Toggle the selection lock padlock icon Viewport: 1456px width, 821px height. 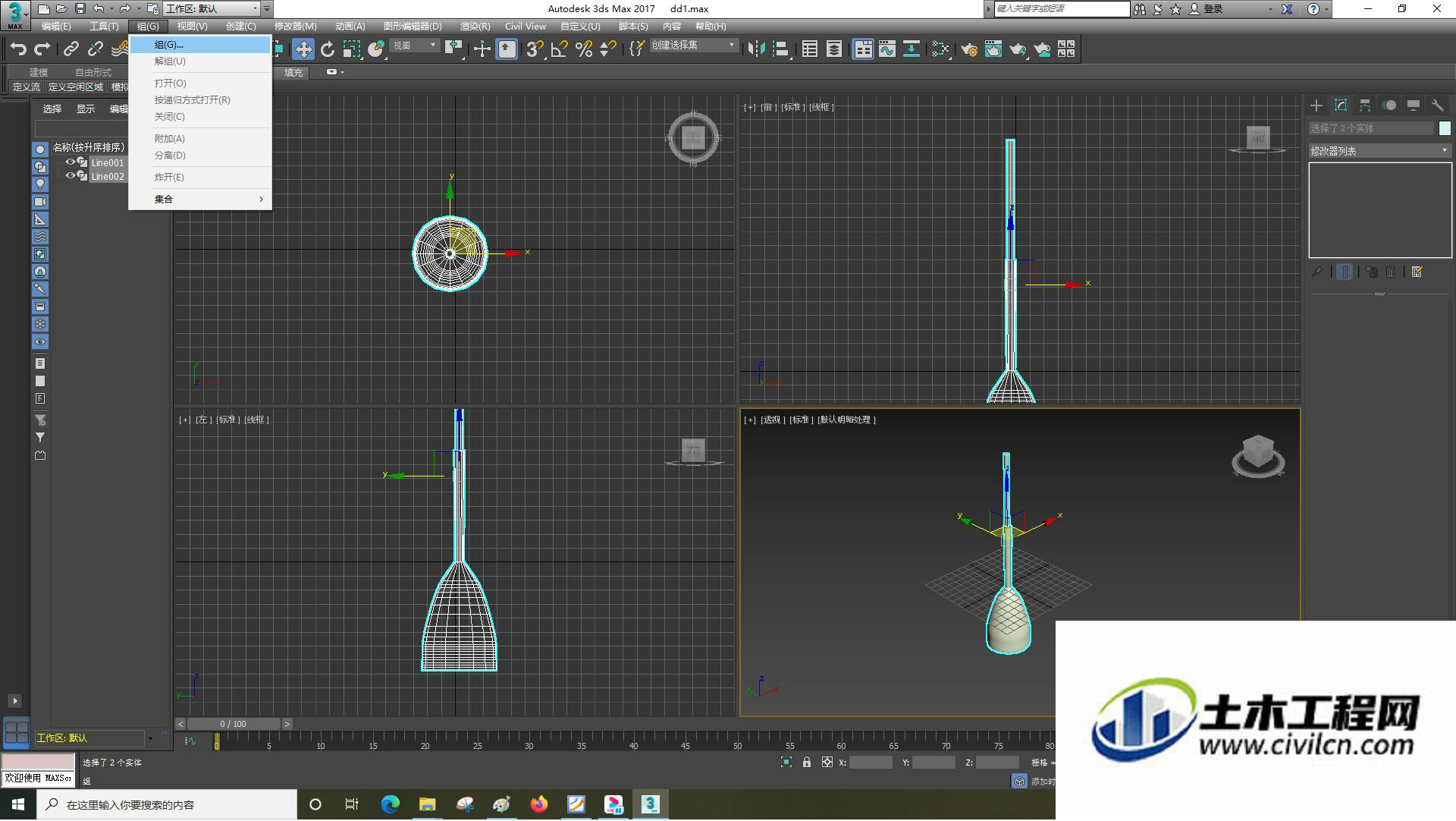pyautogui.click(x=807, y=763)
